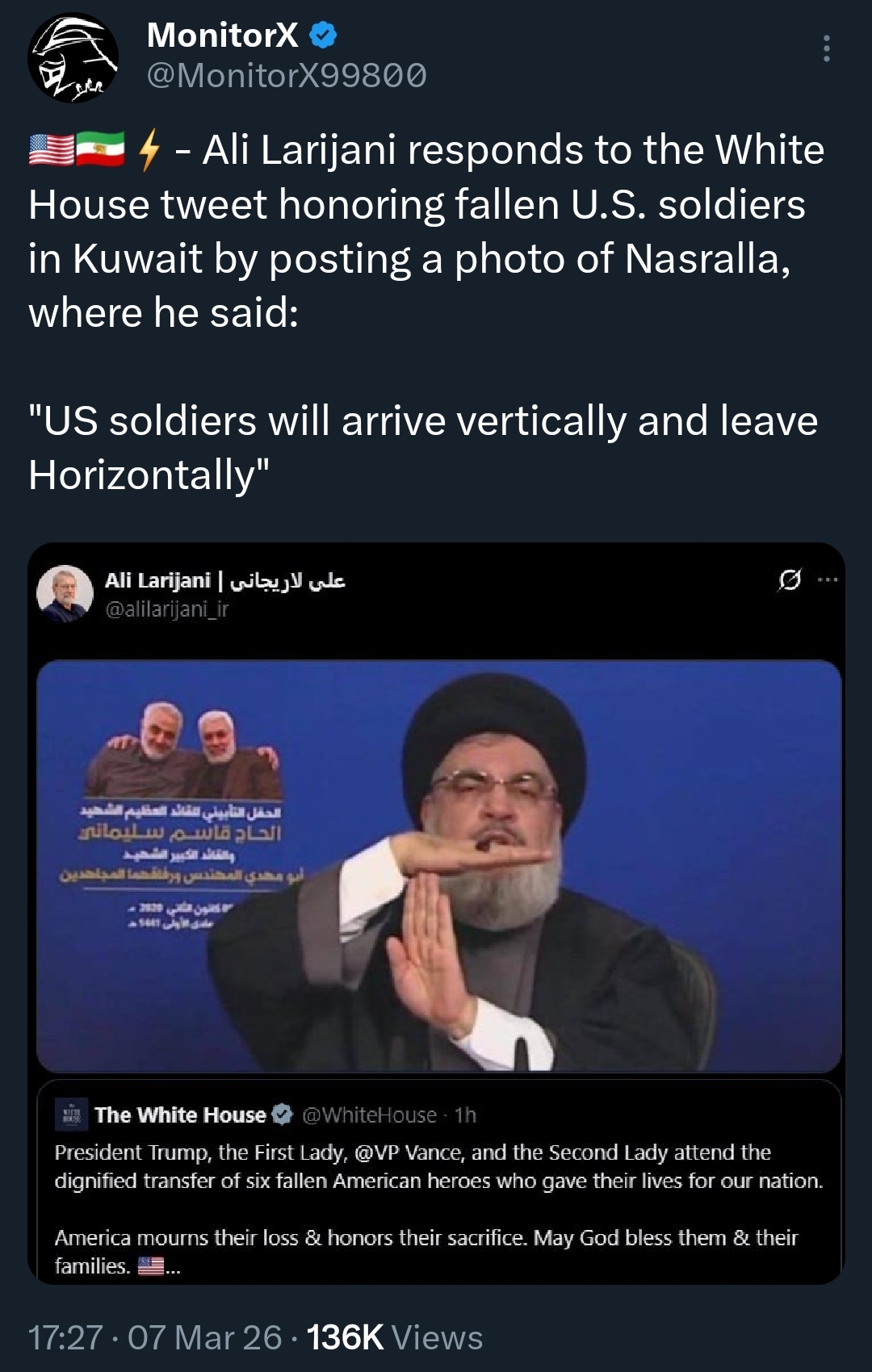This screenshot has height=1372, width=872.
Task: Open the three-dot more options menu
Action: [826, 48]
